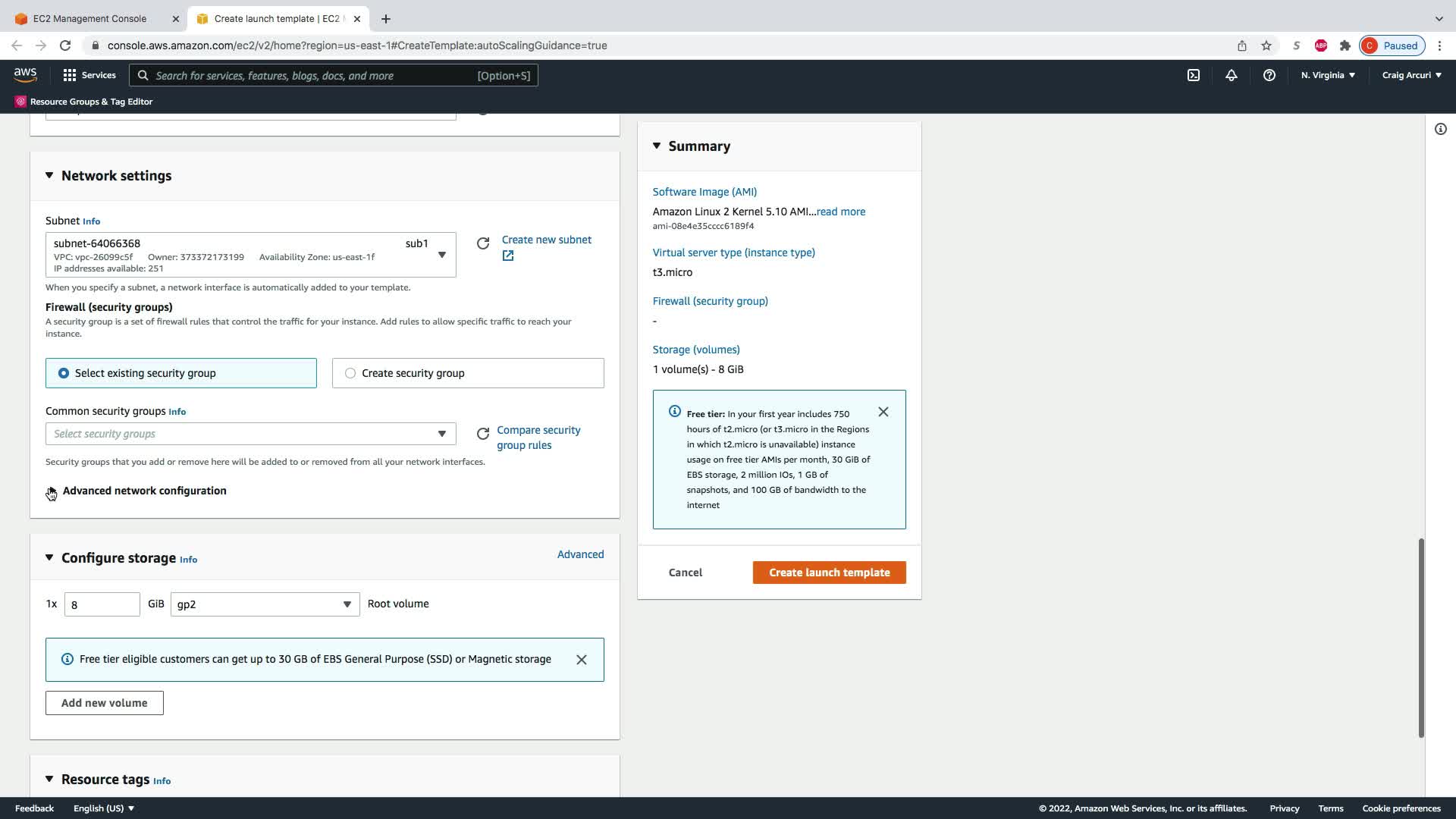Open the notifications bell

(x=1231, y=75)
